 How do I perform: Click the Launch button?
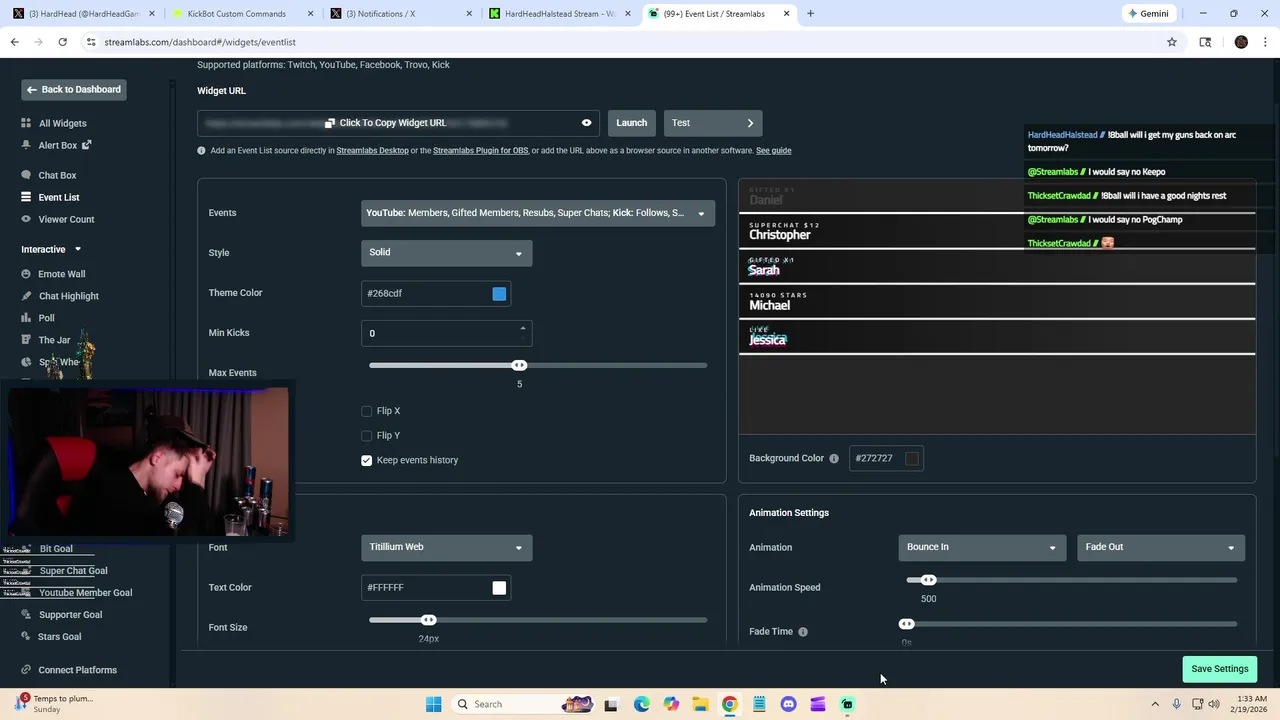point(631,123)
